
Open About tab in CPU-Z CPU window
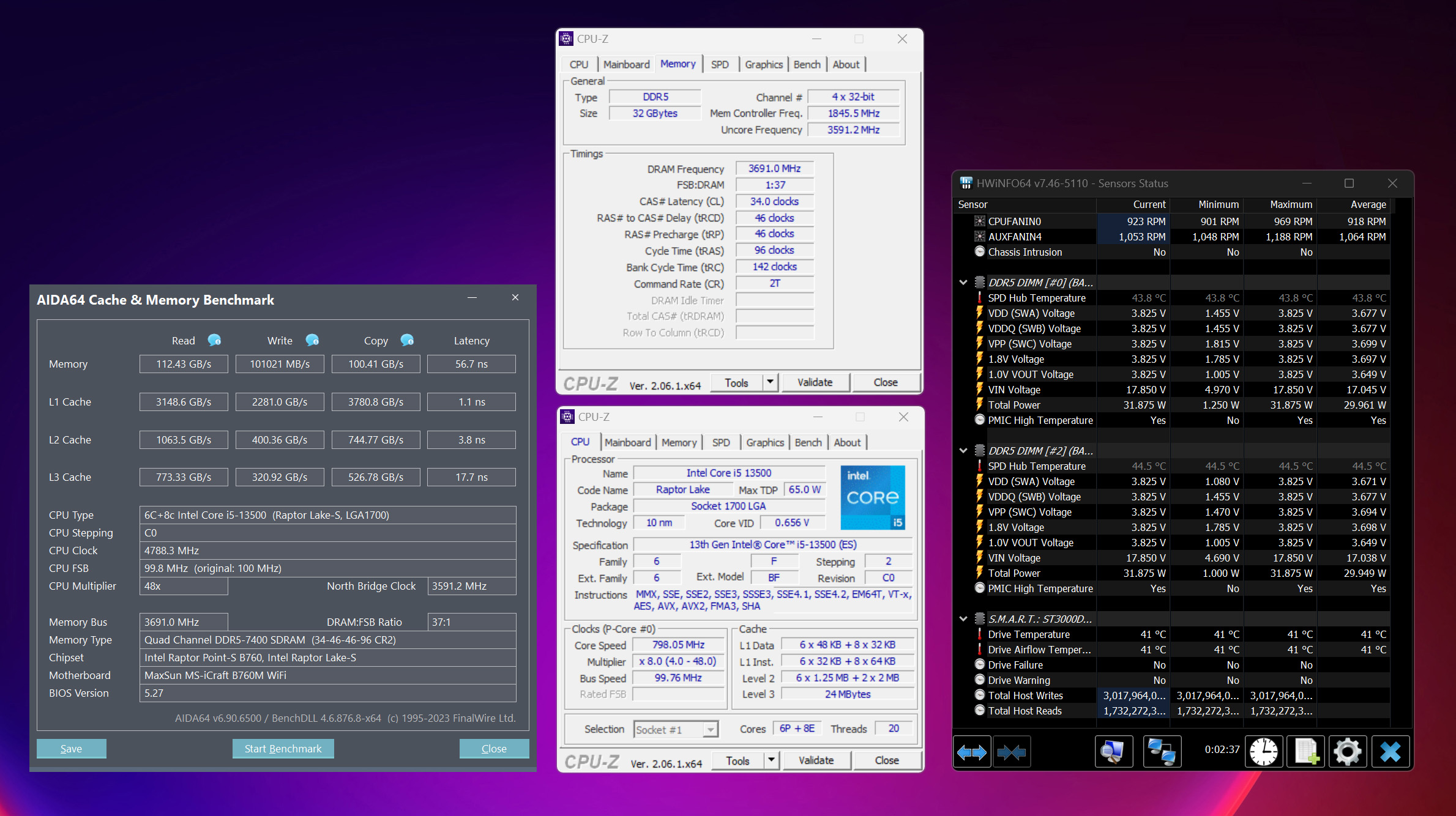847,443
